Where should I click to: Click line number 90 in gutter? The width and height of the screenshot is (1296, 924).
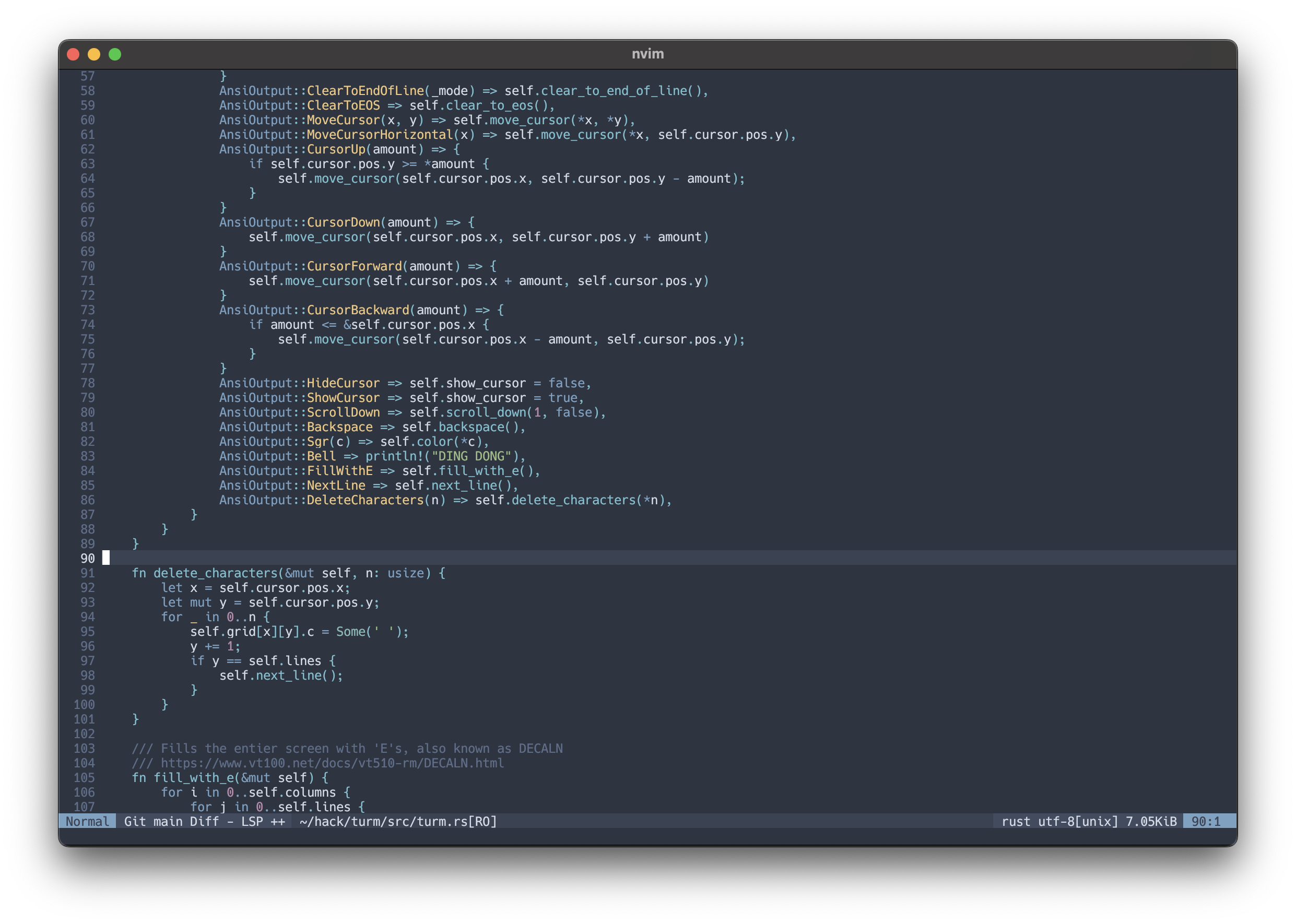[x=87, y=558]
